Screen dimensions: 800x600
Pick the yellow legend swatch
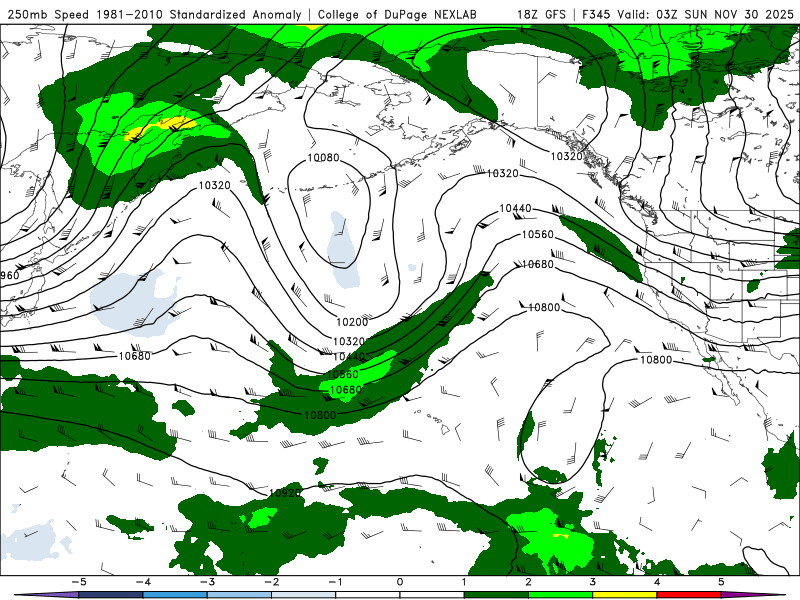pyautogui.click(x=624, y=595)
